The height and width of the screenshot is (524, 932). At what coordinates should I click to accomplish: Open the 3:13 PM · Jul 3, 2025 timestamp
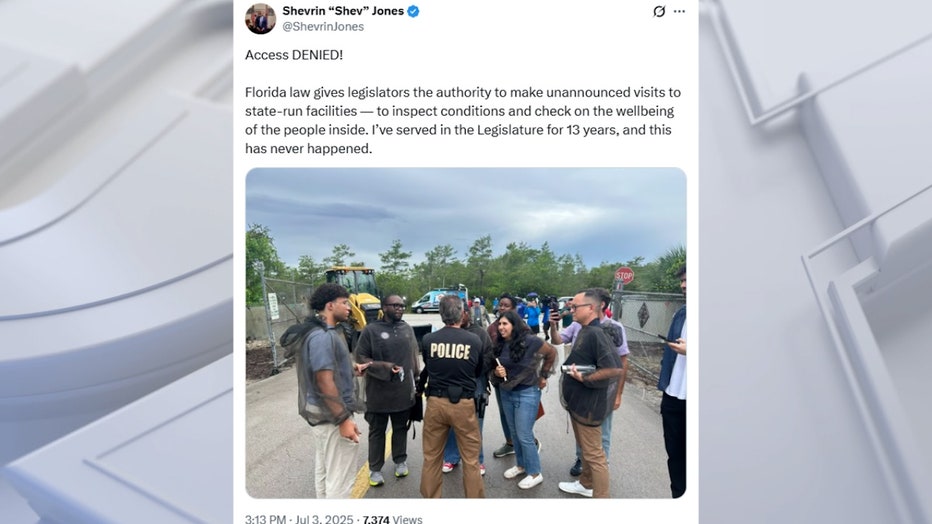click(299, 519)
